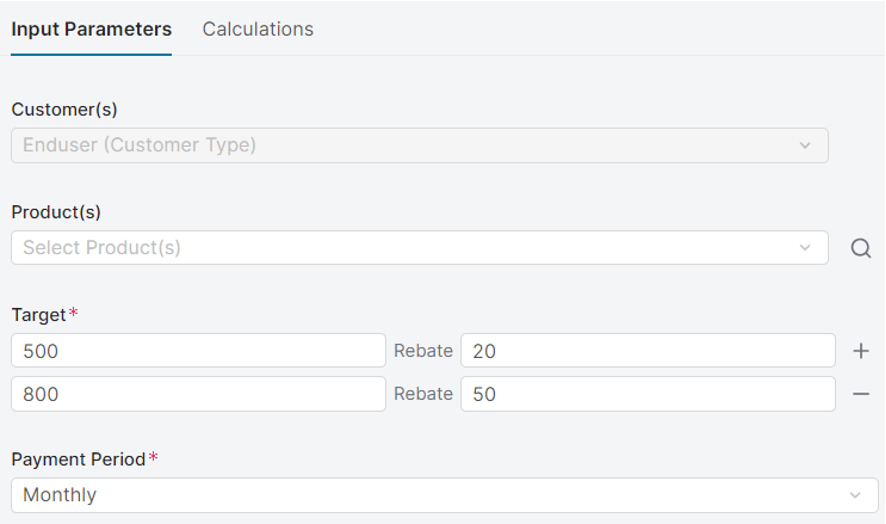The width and height of the screenshot is (886, 524).
Task: Open the Enduser (Customer Type) dropdown
Action: (419, 146)
